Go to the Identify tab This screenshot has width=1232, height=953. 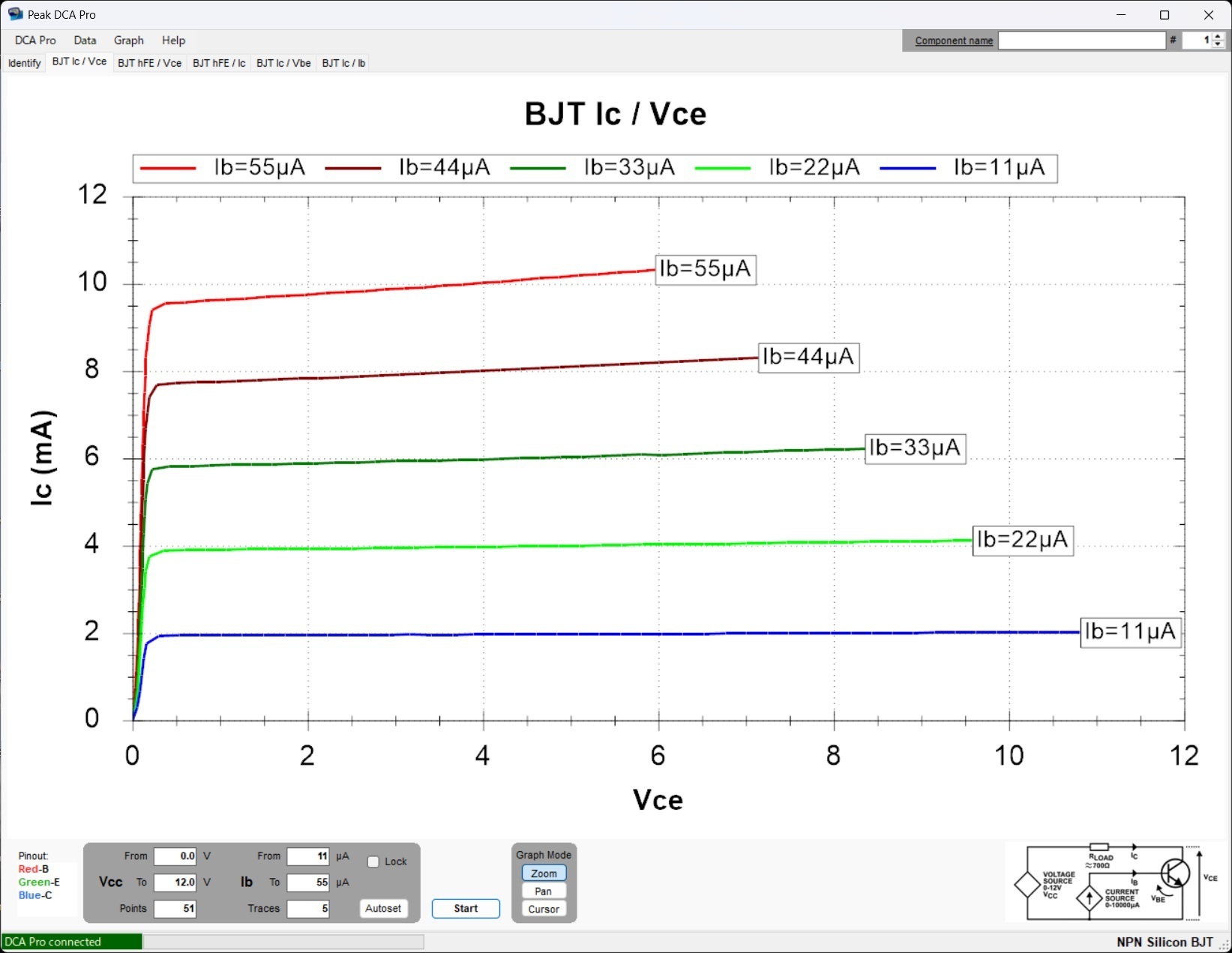pos(24,63)
